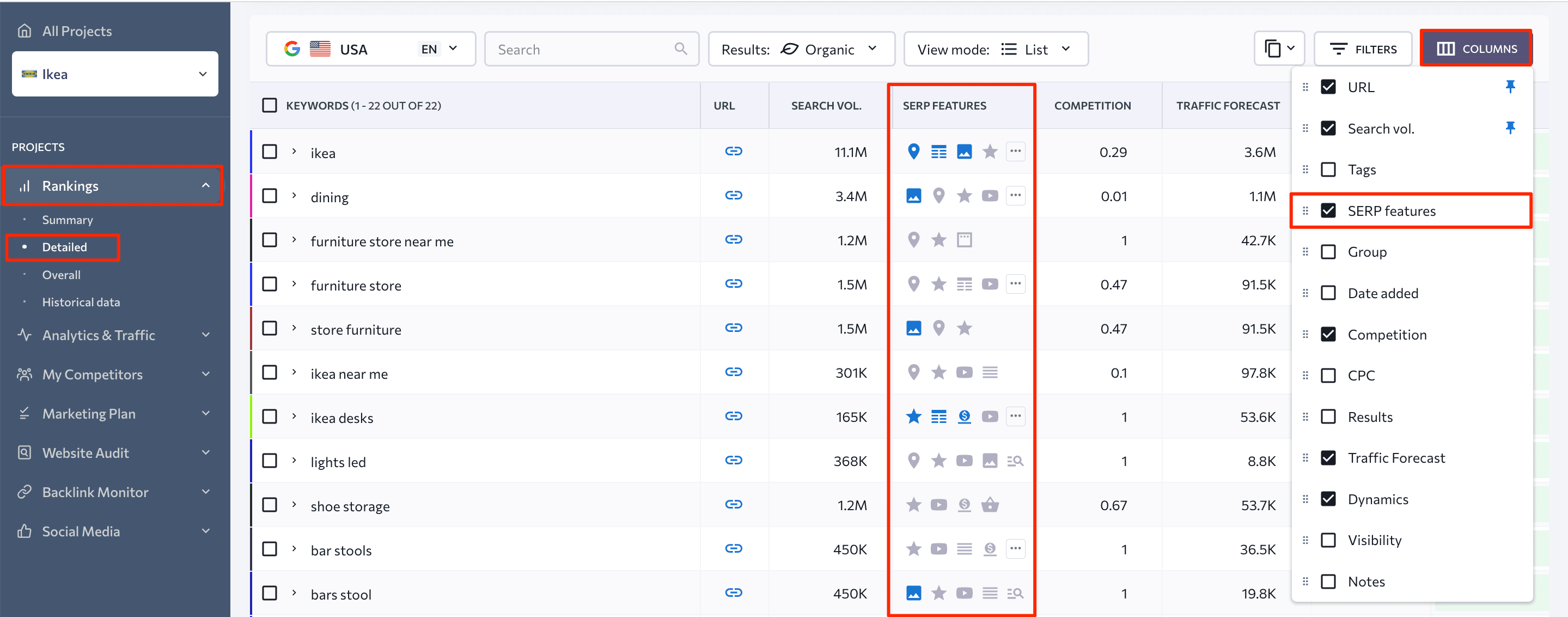Enable the CPC column checkbox
1568x617 pixels.
point(1328,376)
